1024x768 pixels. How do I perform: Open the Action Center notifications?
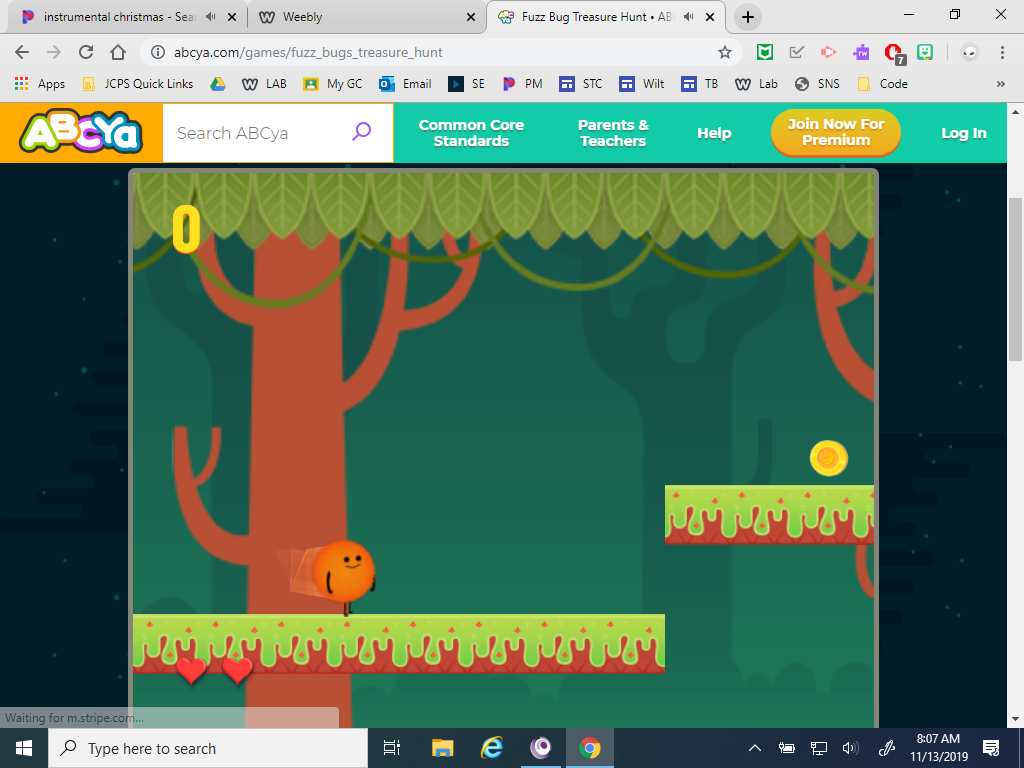(x=991, y=748)
